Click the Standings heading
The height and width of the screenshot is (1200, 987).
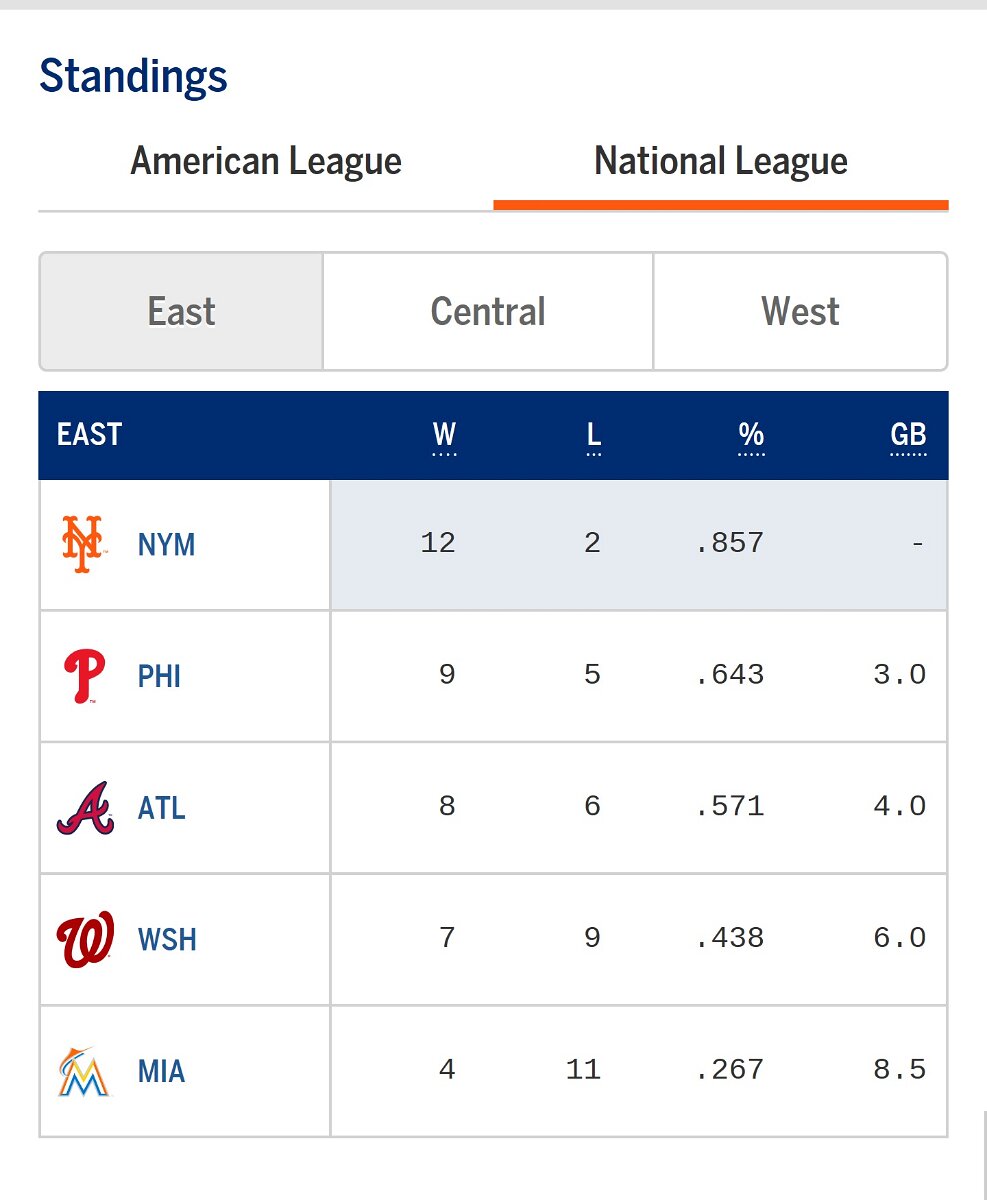click(133, 76)
